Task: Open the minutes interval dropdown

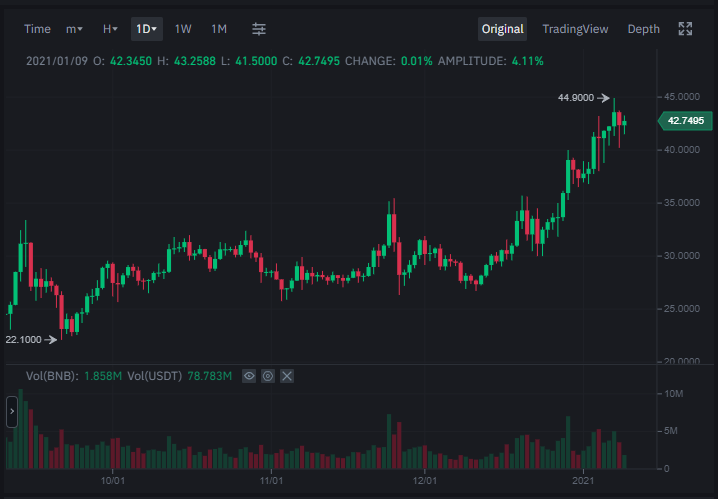Action: (74, 29)
